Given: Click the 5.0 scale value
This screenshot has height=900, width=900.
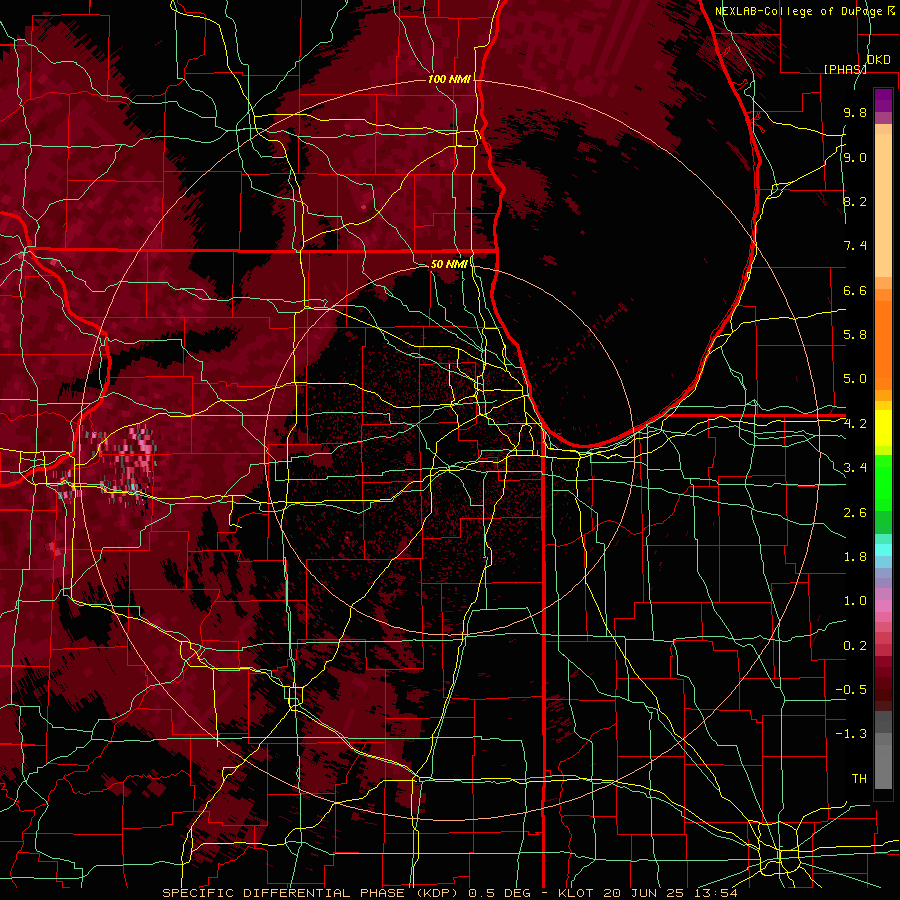Looking at the screenshot, I should 855,379.
